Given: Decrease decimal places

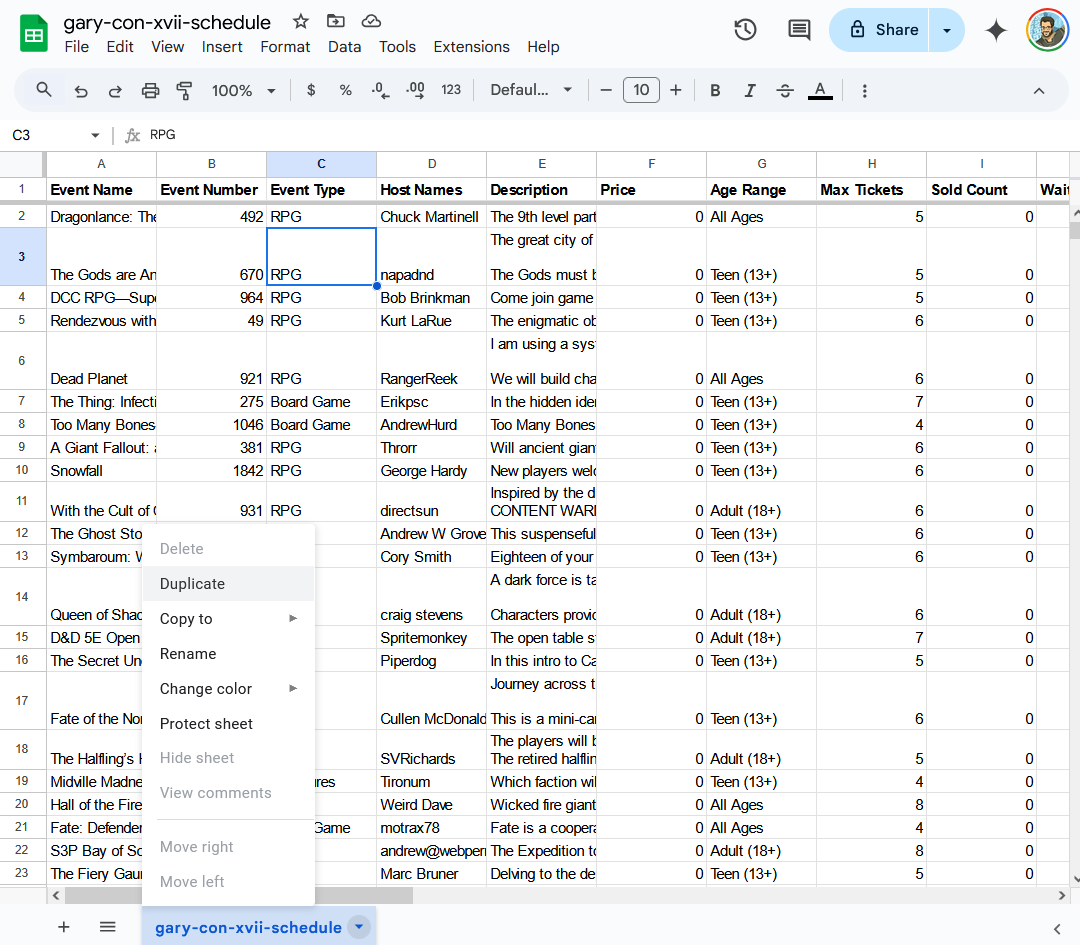Looking at the screenshot, I should click(x=380, y=90).
